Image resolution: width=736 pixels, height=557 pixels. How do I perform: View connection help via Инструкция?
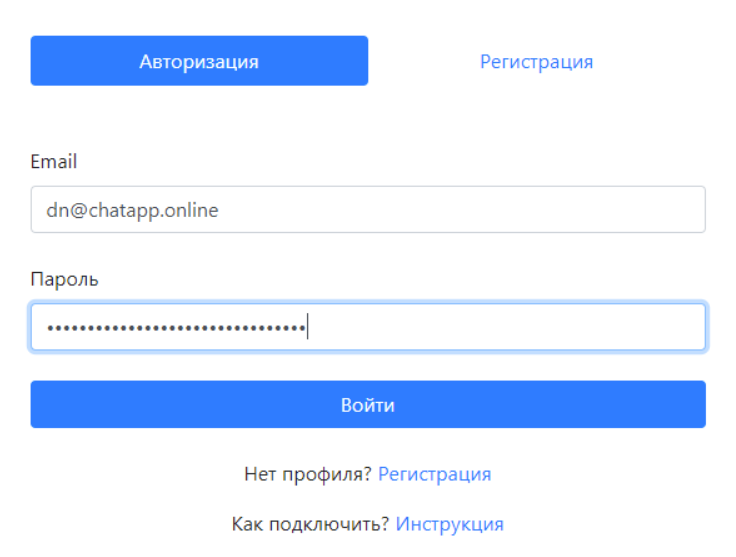(449, 524)
